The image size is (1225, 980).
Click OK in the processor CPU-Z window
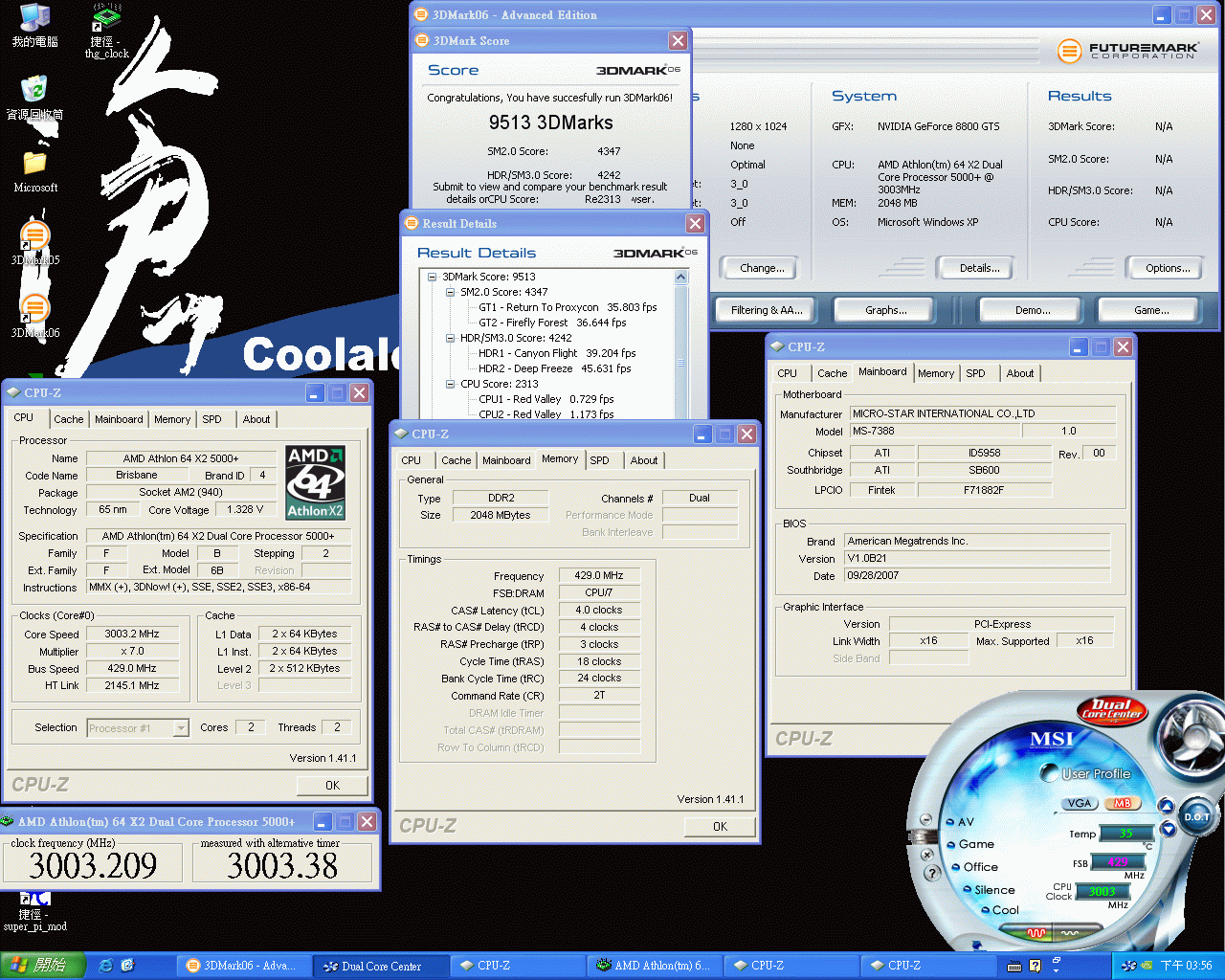tap(332, 785)
